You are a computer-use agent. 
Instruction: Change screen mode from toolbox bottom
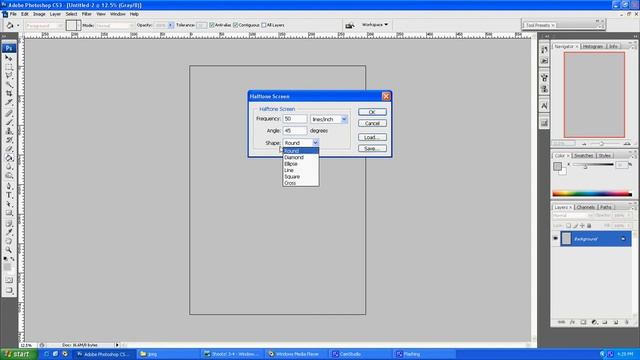tap(9, 291)
